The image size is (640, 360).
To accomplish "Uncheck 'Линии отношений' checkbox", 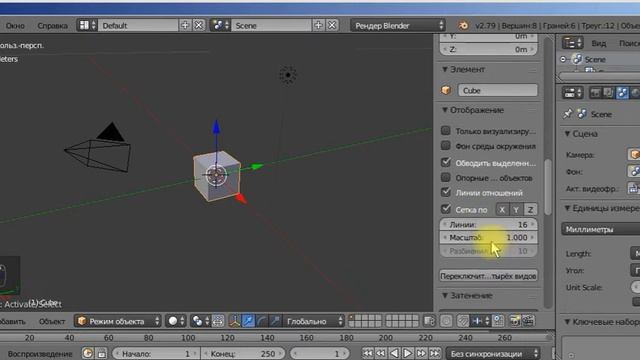I will point(446,192).
